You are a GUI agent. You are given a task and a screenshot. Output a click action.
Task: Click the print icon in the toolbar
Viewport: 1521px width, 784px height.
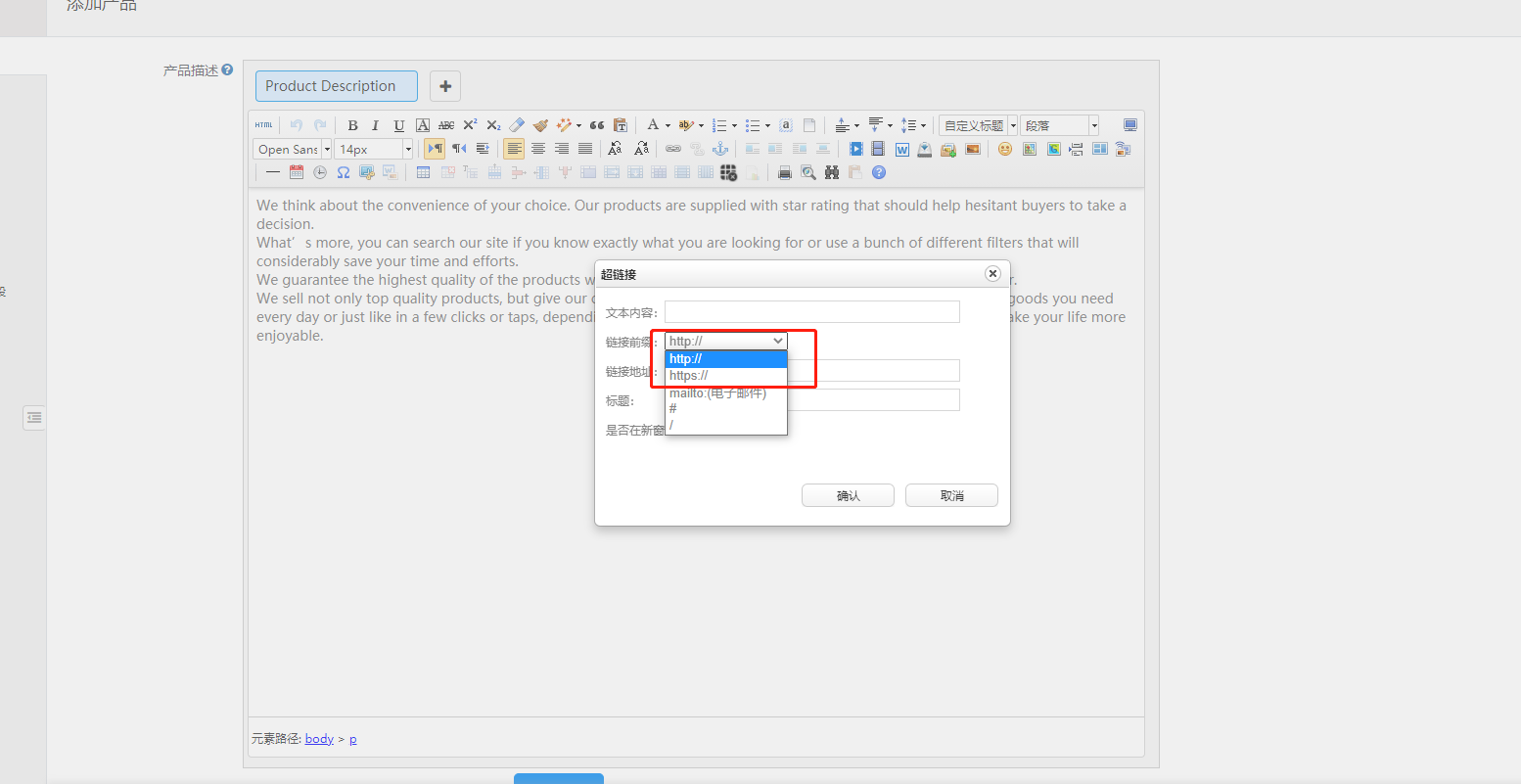pos(784,172)
